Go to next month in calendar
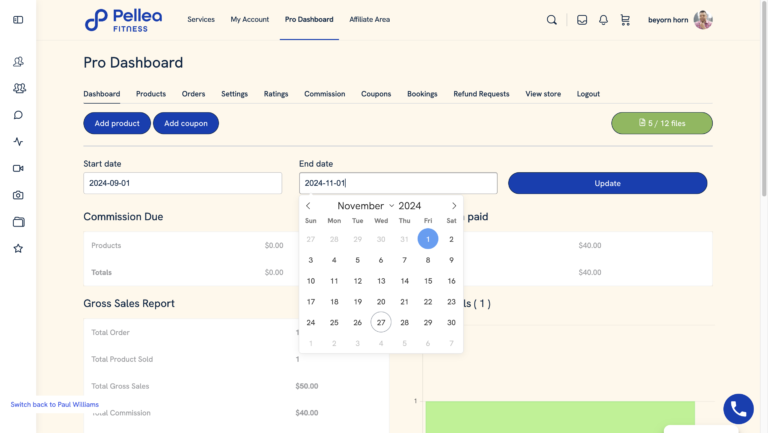768x433 pixels. click(454, 206)
